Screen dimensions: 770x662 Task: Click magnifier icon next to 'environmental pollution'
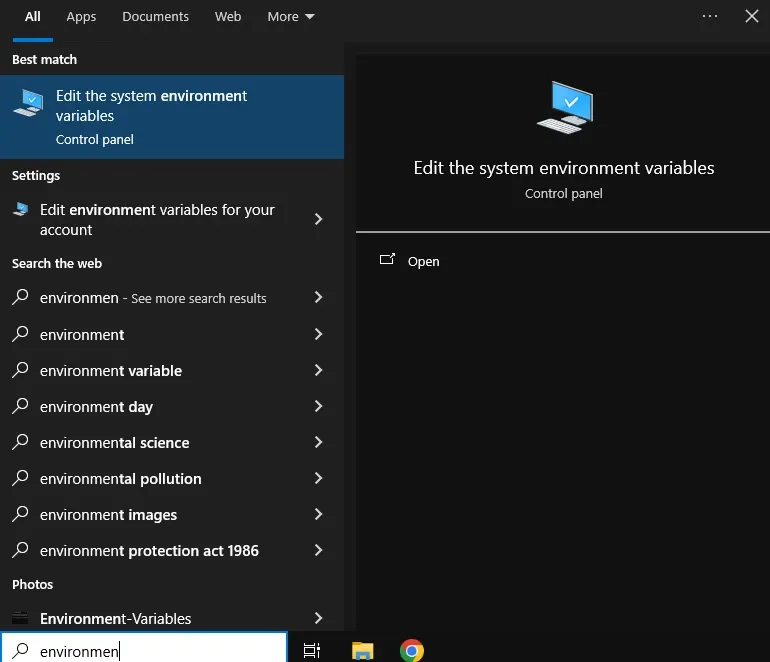20,477
